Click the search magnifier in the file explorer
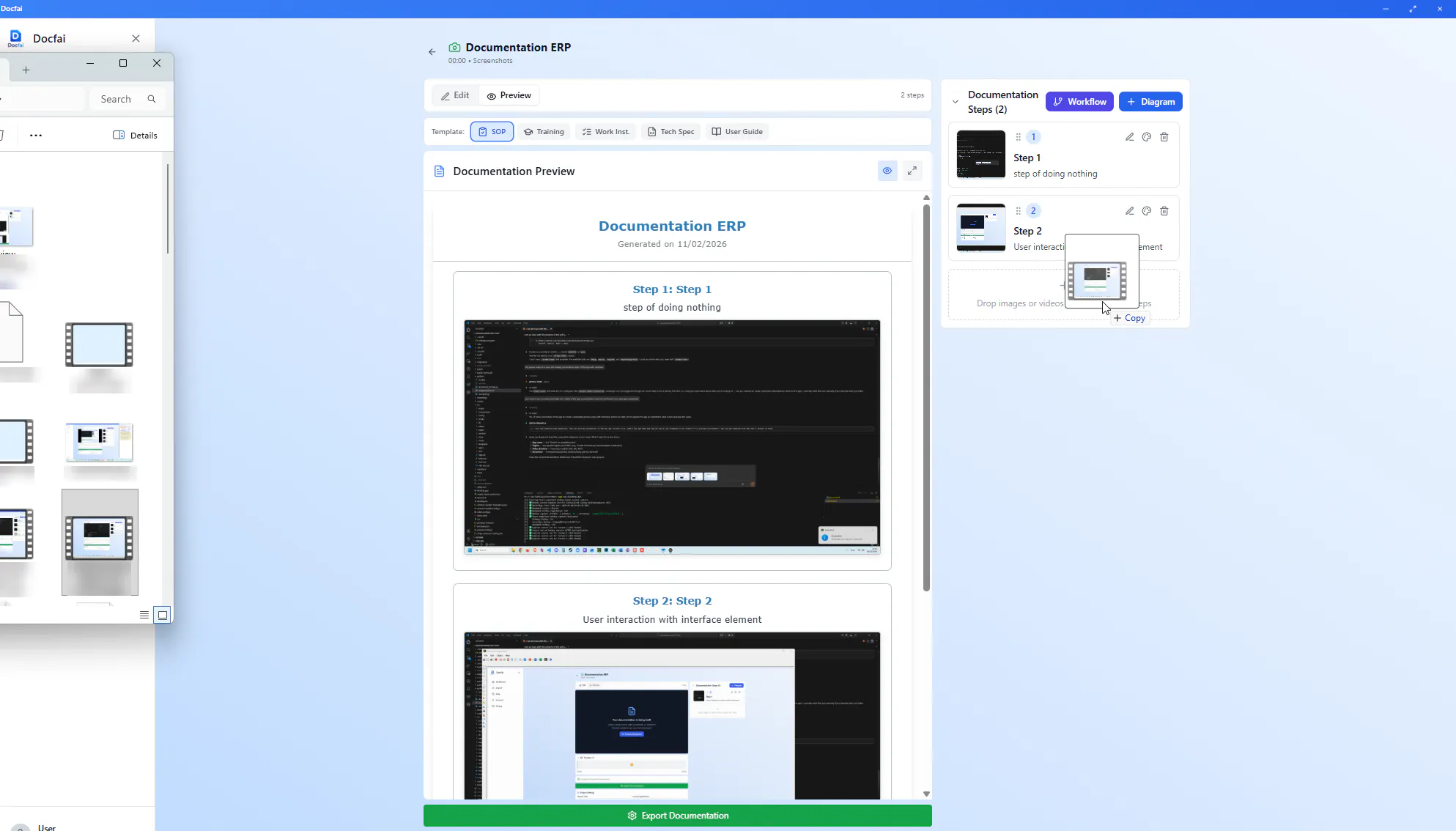The image size is (1456, 831). click(x=152, y=99)
